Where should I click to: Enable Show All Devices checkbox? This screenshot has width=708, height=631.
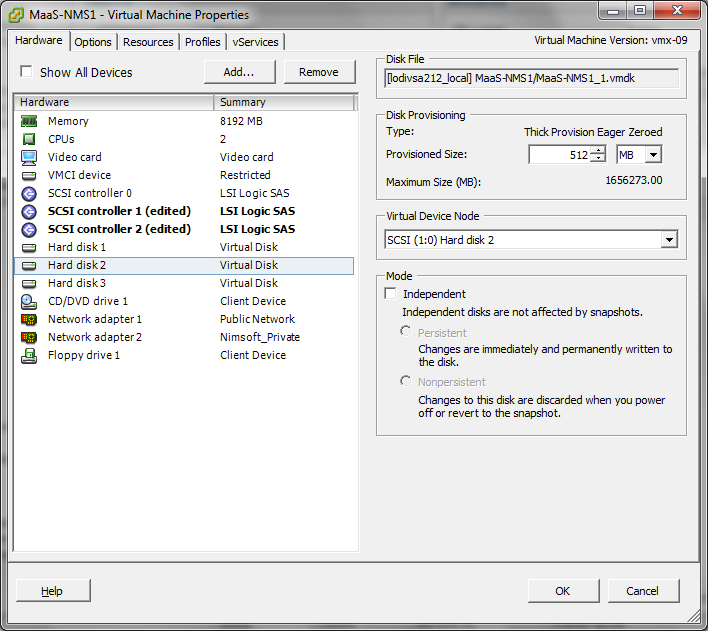[27, 71]
